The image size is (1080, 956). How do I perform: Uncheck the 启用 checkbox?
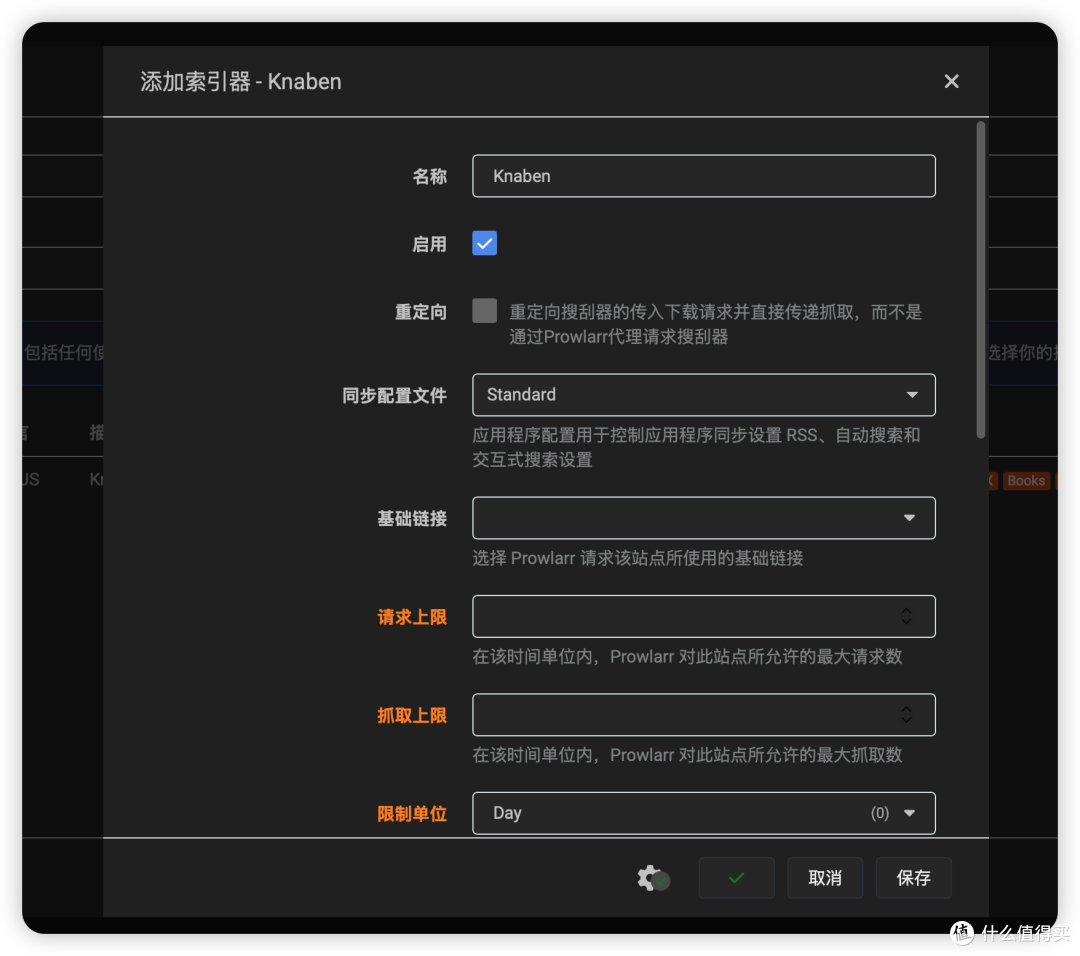point(484,243)
